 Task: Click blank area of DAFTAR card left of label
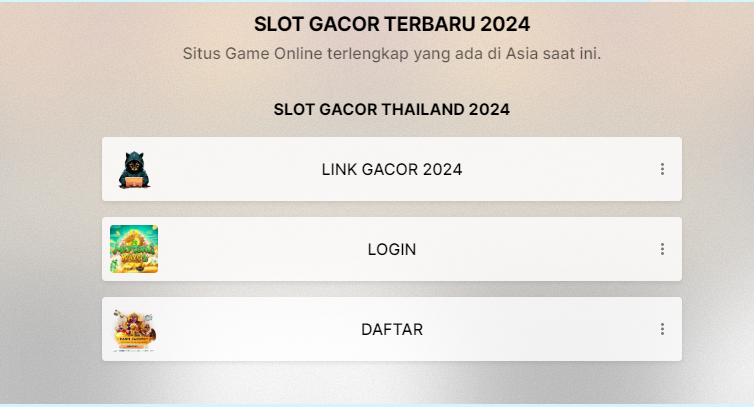[x=250, y=329]
